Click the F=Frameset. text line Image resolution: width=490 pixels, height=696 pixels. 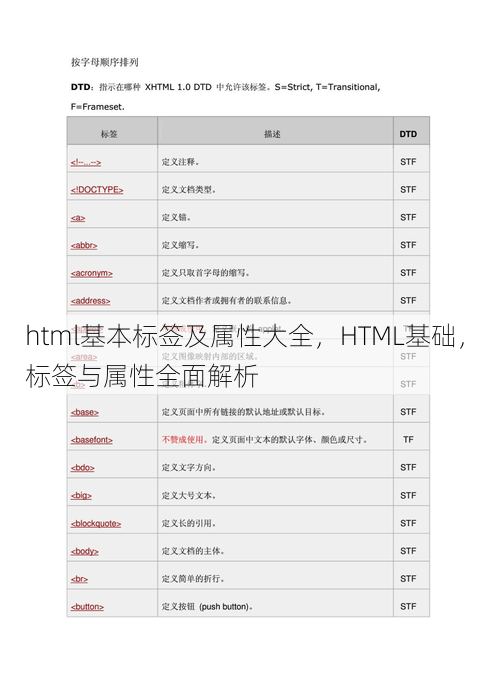pyautogui.click(x=98, y=107)
